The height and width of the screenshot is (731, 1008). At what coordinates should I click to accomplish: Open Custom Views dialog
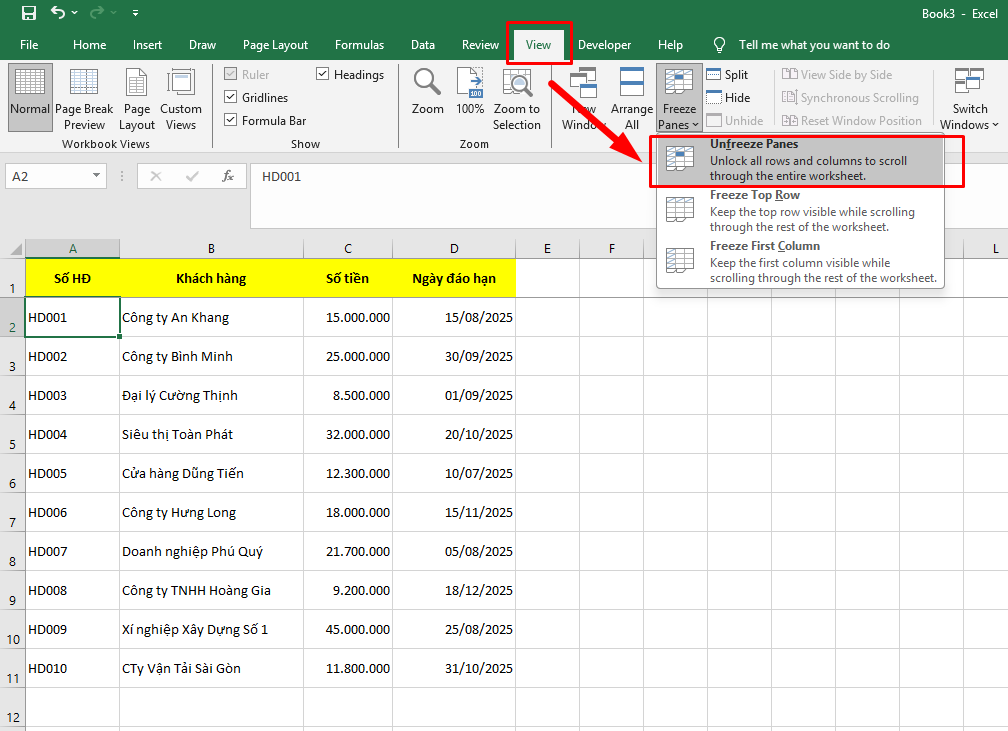(x=181, y=97)
